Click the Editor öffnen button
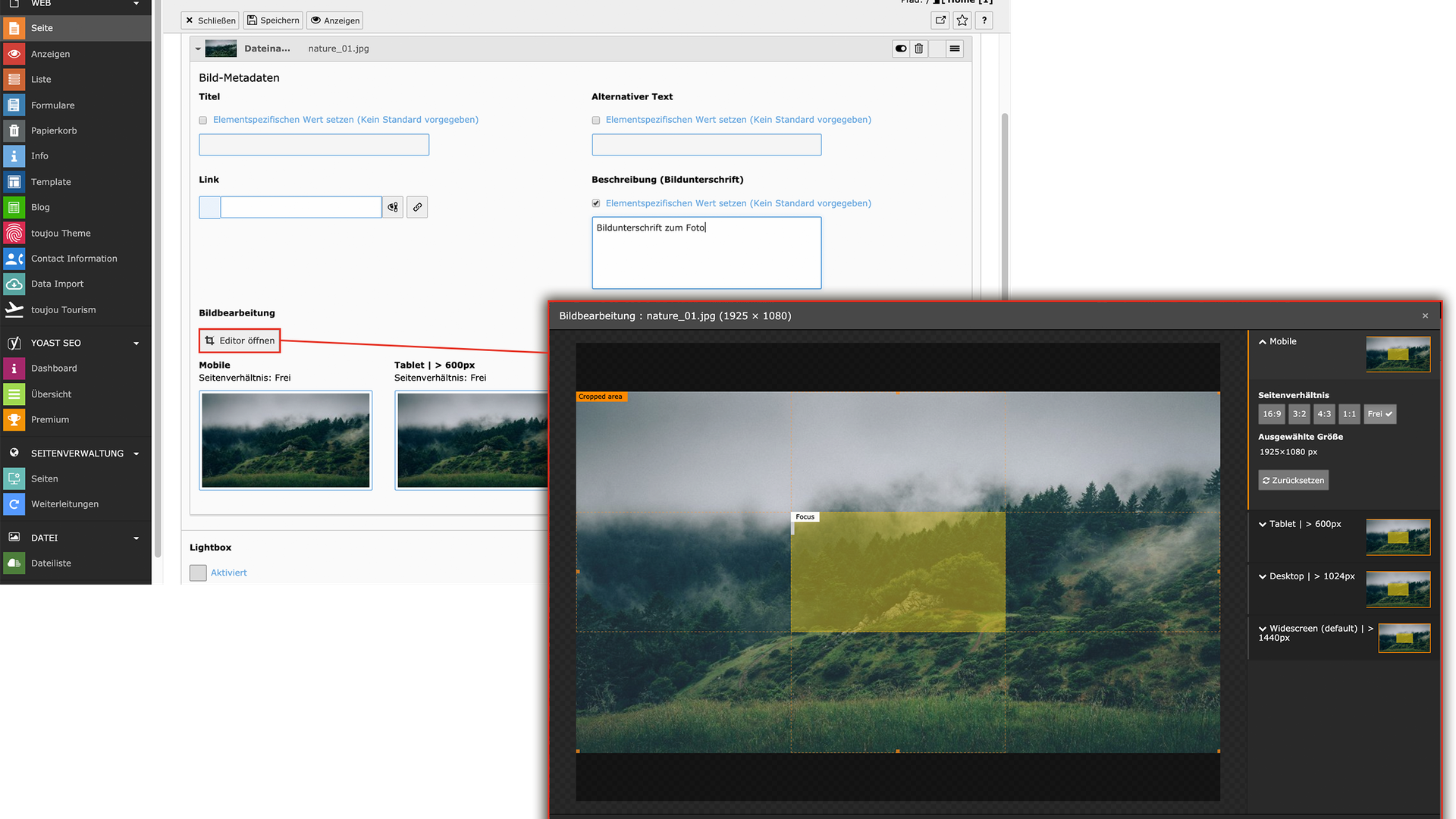 [240, 340]
